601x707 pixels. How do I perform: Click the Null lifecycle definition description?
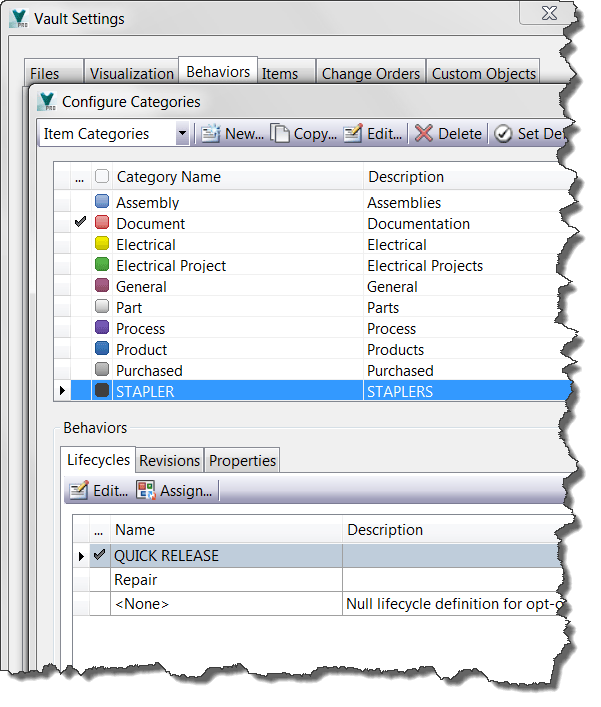pos(454,604)
